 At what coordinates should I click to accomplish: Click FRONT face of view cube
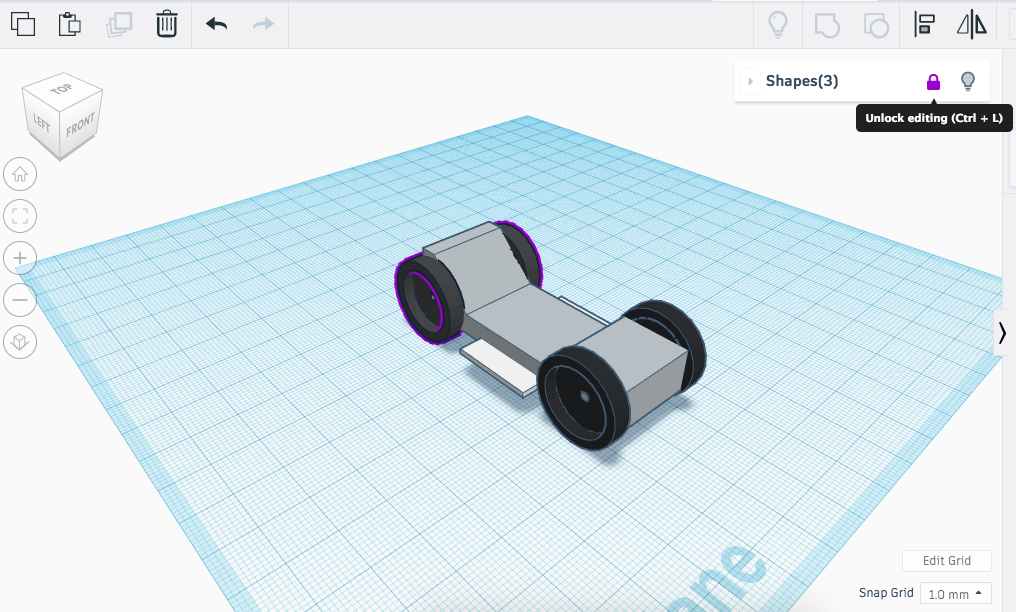coord(81,124)
